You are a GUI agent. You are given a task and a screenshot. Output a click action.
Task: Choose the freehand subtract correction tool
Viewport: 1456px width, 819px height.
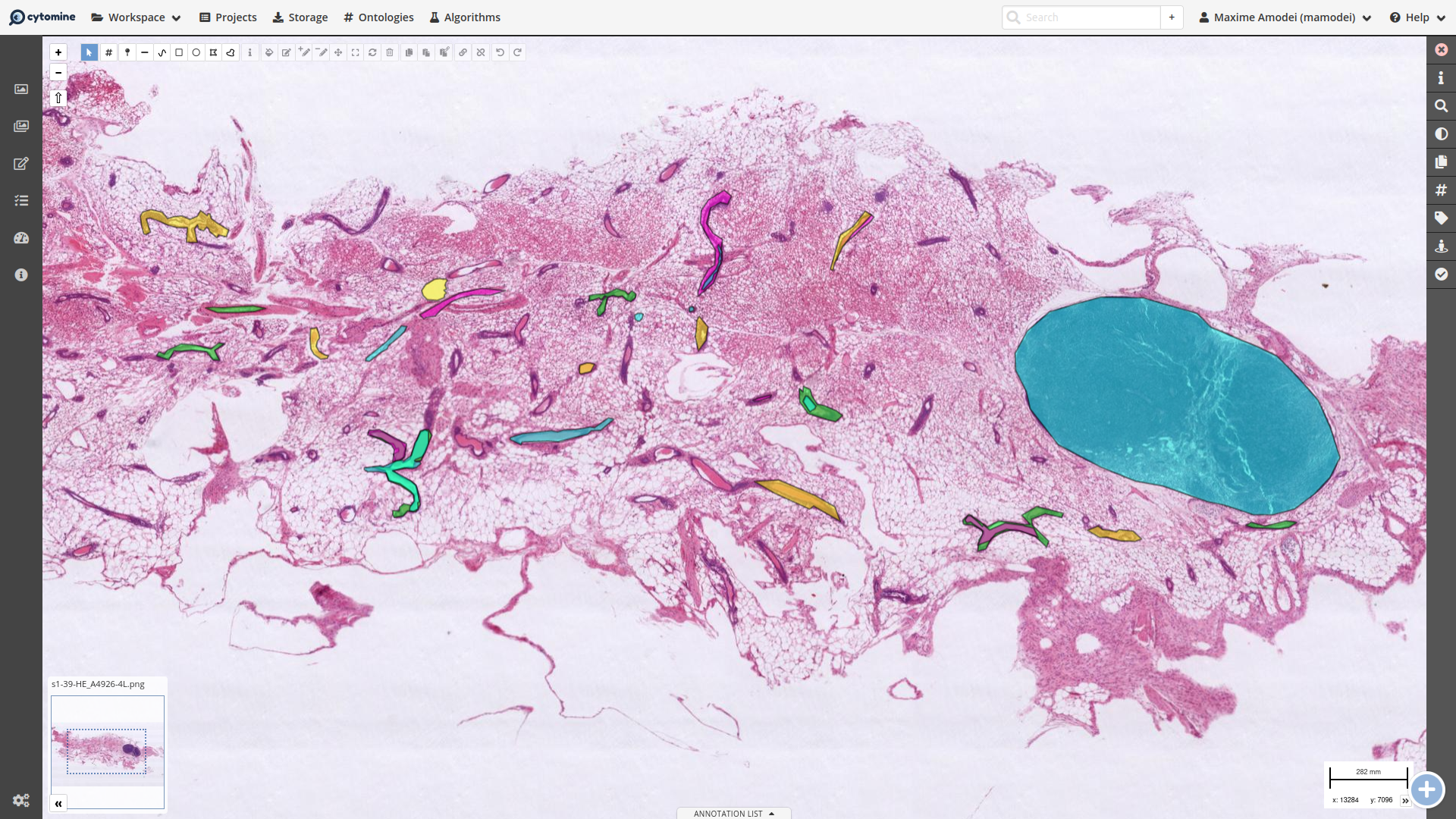point(322,52)
